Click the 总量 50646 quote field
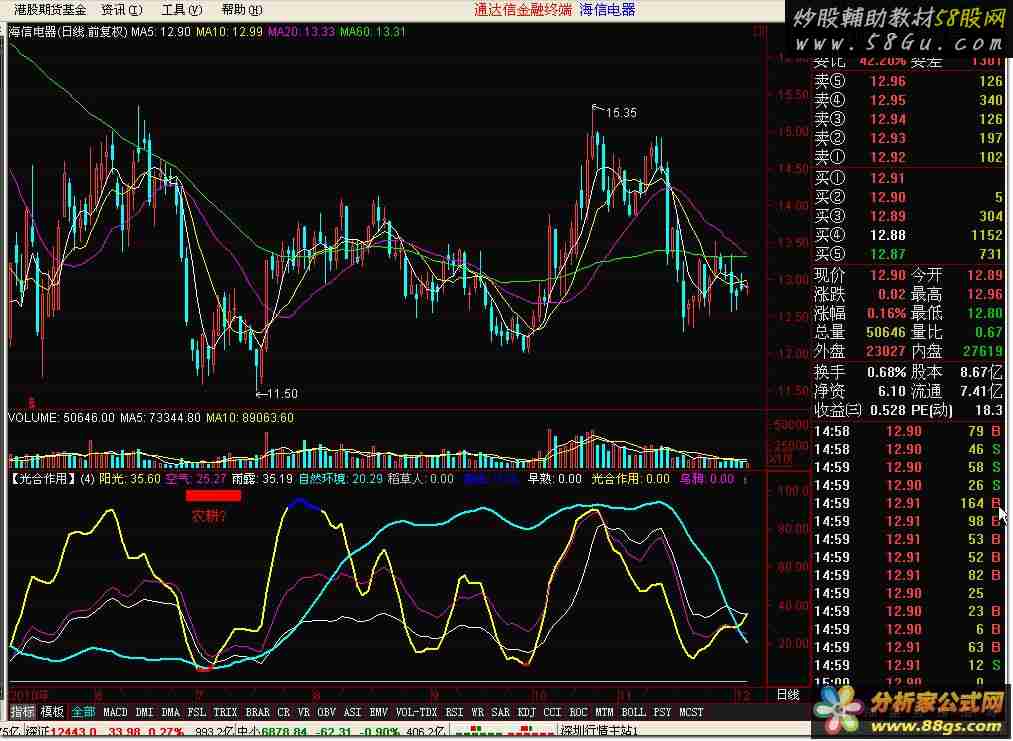1013x741 pixels. 860,332
